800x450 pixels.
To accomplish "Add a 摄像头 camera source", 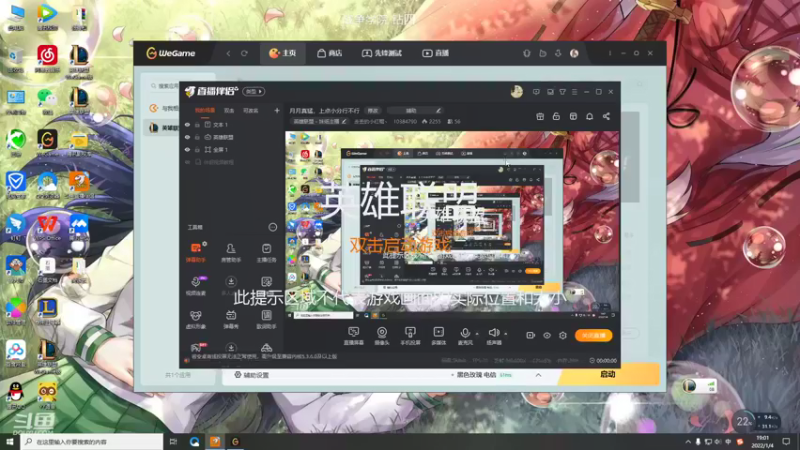I will [382, 336].
